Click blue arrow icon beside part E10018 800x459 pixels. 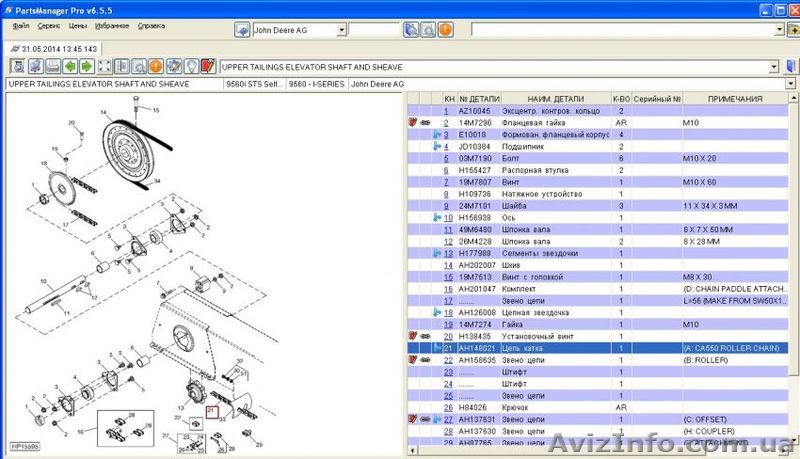[x=438, y=134]
